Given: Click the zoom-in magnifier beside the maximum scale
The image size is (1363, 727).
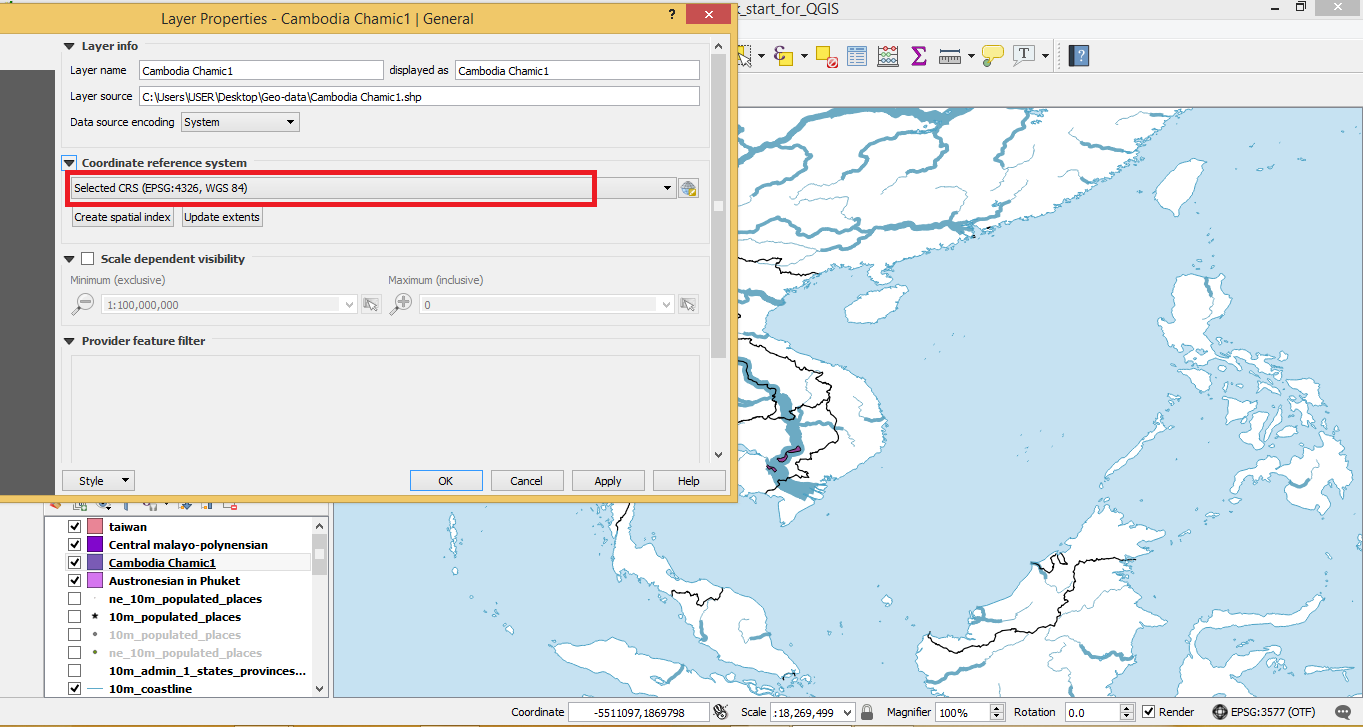Looking at the screenshot, I should (401, 304).
